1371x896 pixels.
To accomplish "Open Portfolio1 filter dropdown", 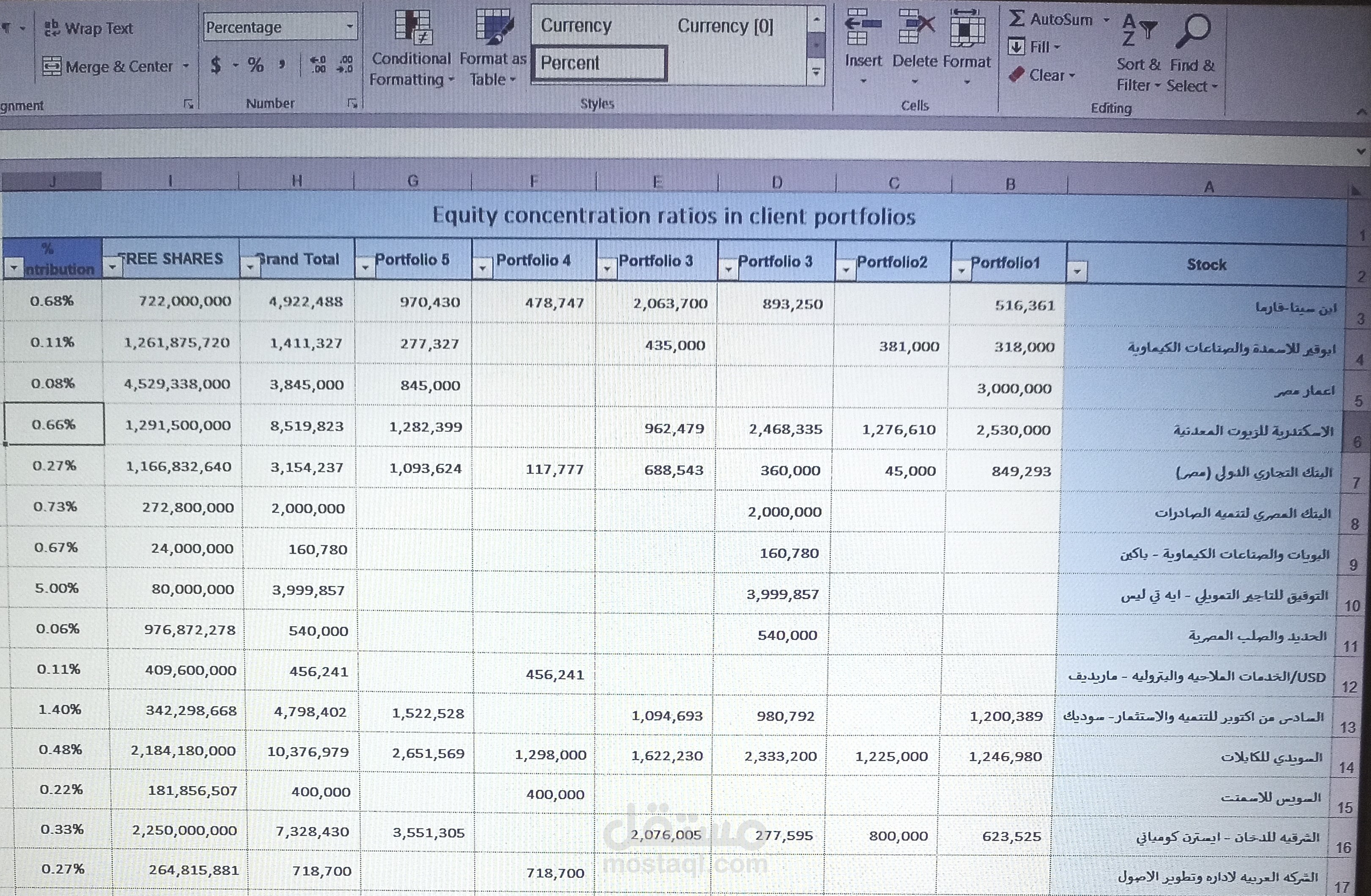I will [x=961, y=270].
